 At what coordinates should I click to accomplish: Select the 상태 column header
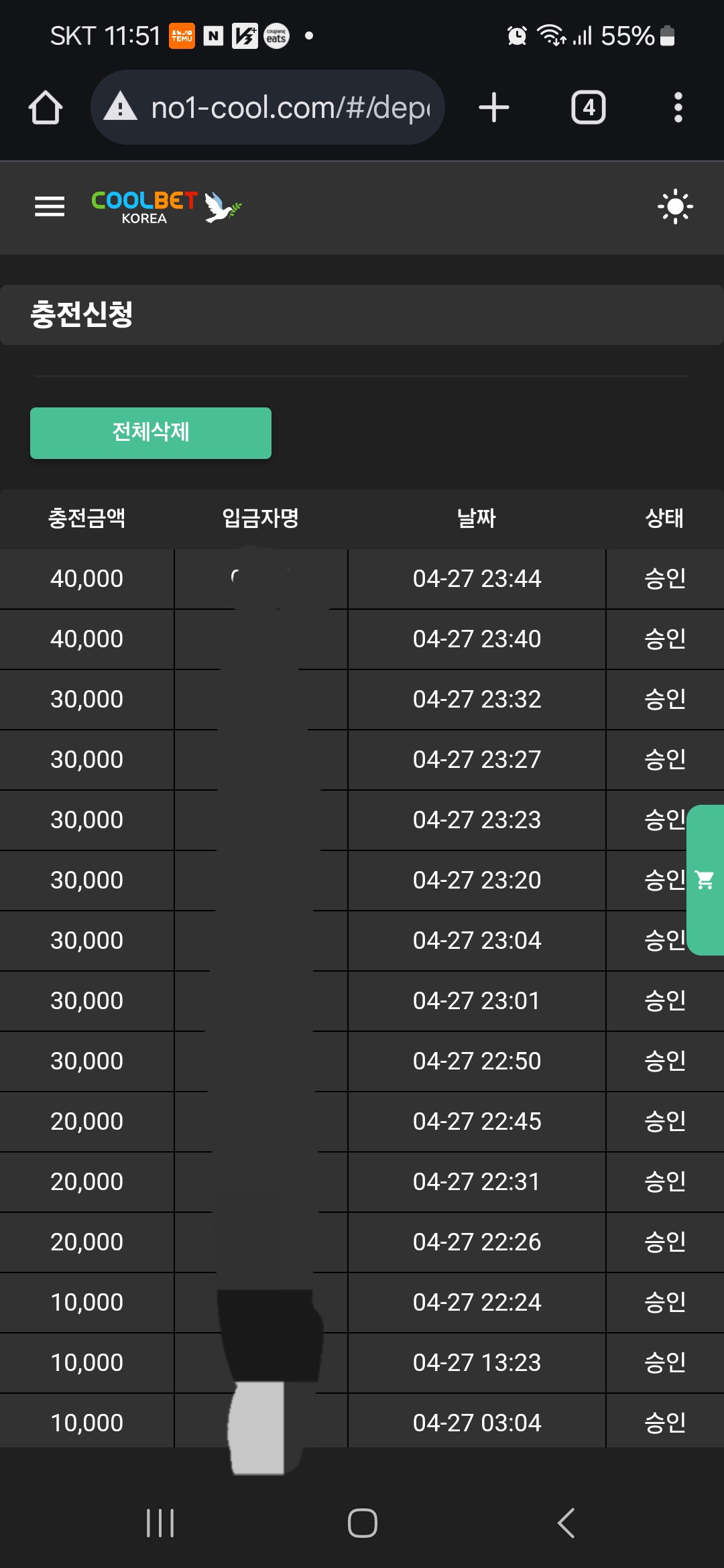click(x=664, y=518)
